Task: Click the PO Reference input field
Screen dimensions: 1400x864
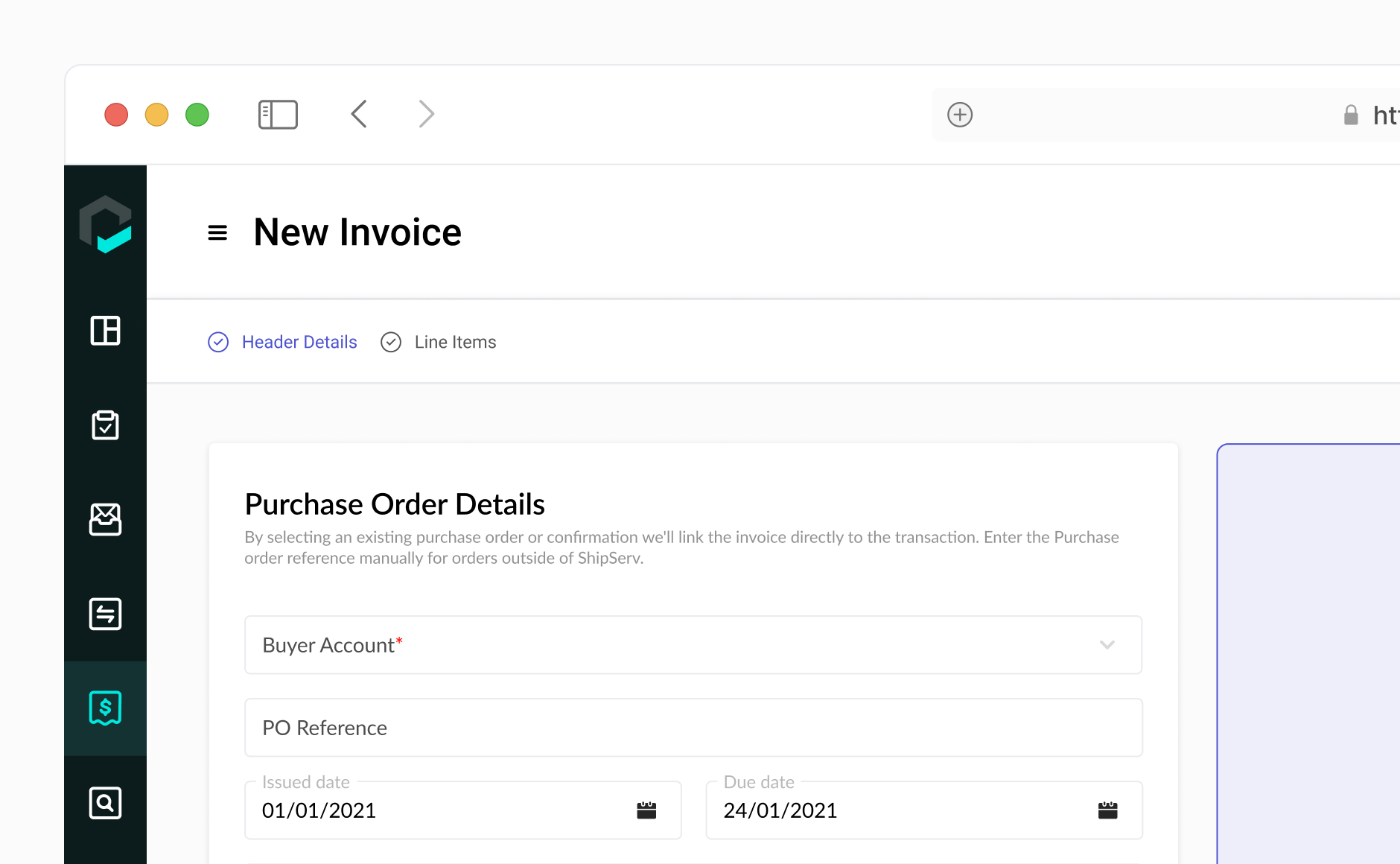Action: click(x=693, y=728)
